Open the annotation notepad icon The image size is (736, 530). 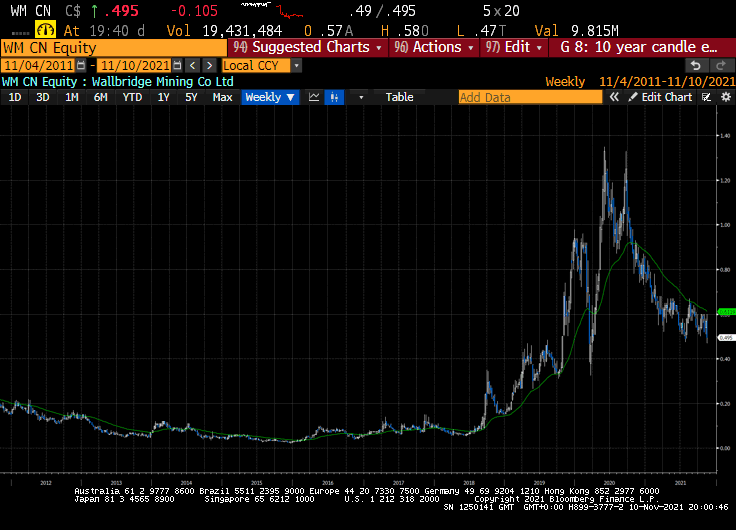pos(706,97)
